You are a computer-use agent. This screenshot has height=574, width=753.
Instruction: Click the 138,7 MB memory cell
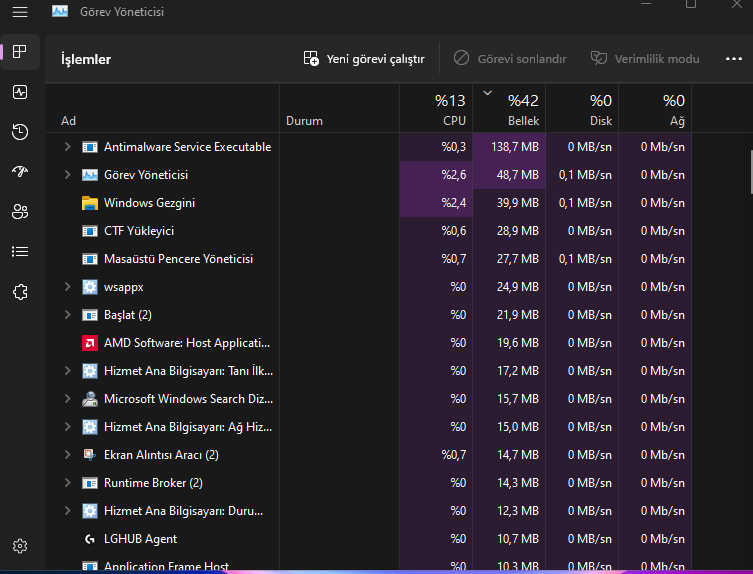pyautogui.click(x=509, y=147)
